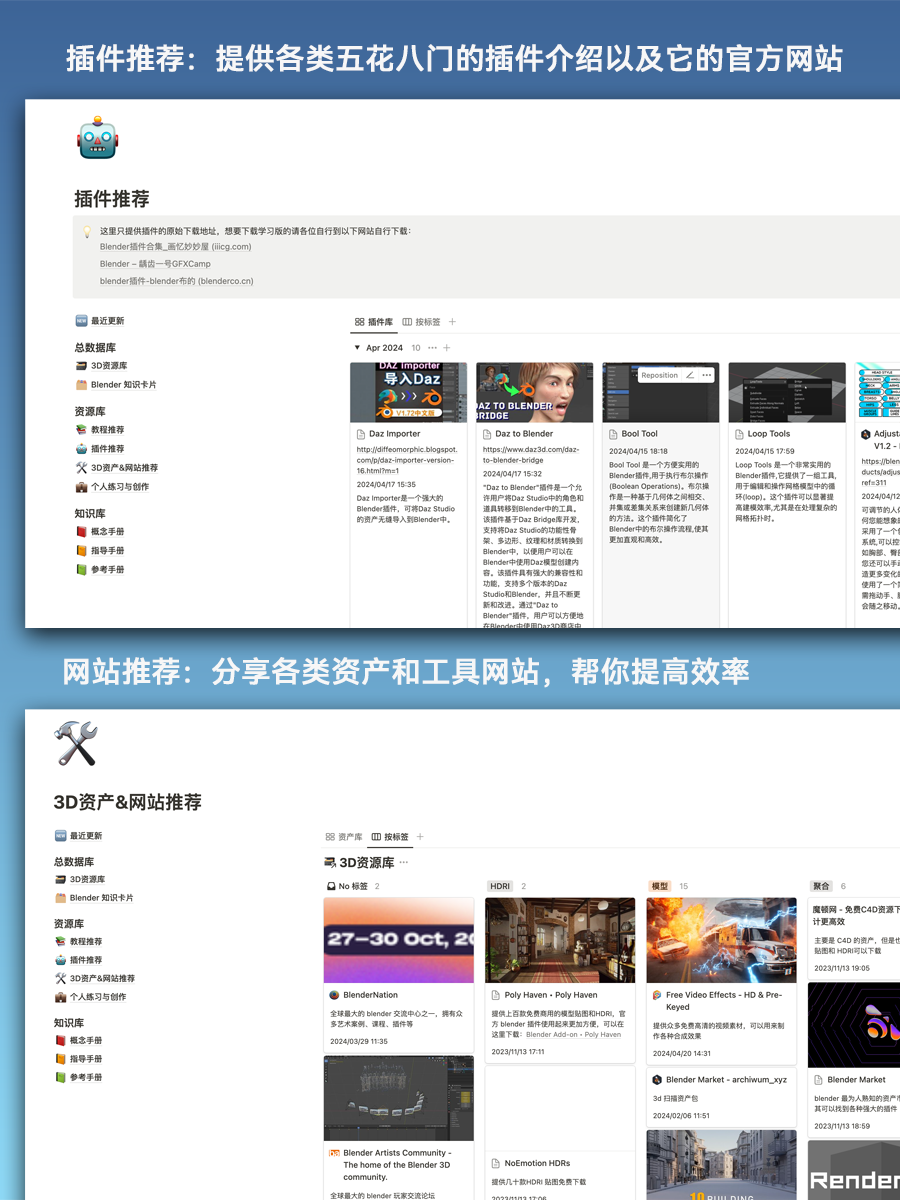
Task: Open 指导手册 in the lower page sidebar
Action: (78, 1059)
